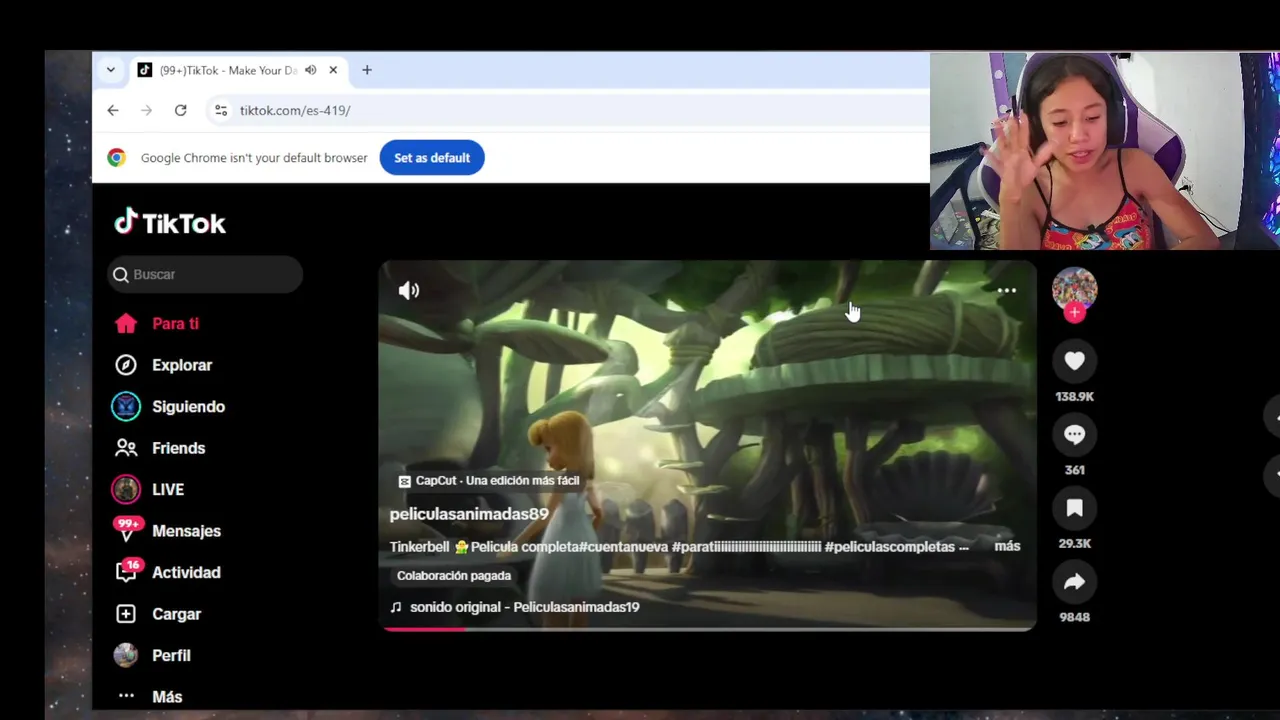Share the video with the arrow icon
The image size is (1280, 720).
(1075, 582)
